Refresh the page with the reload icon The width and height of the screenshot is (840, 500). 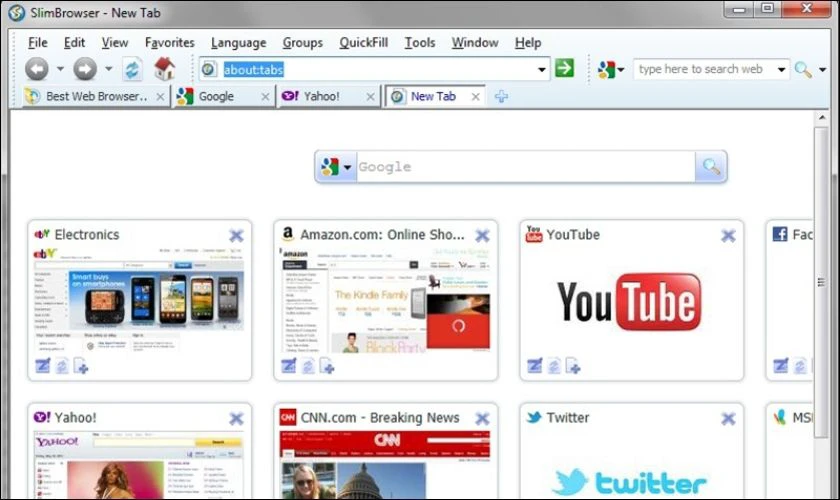132,69
